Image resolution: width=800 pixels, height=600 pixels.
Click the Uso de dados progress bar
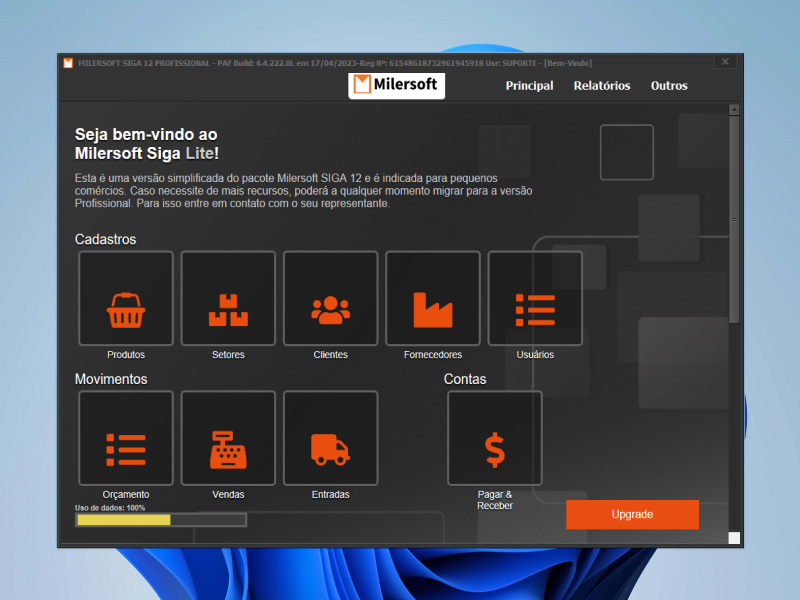[161, 520]
